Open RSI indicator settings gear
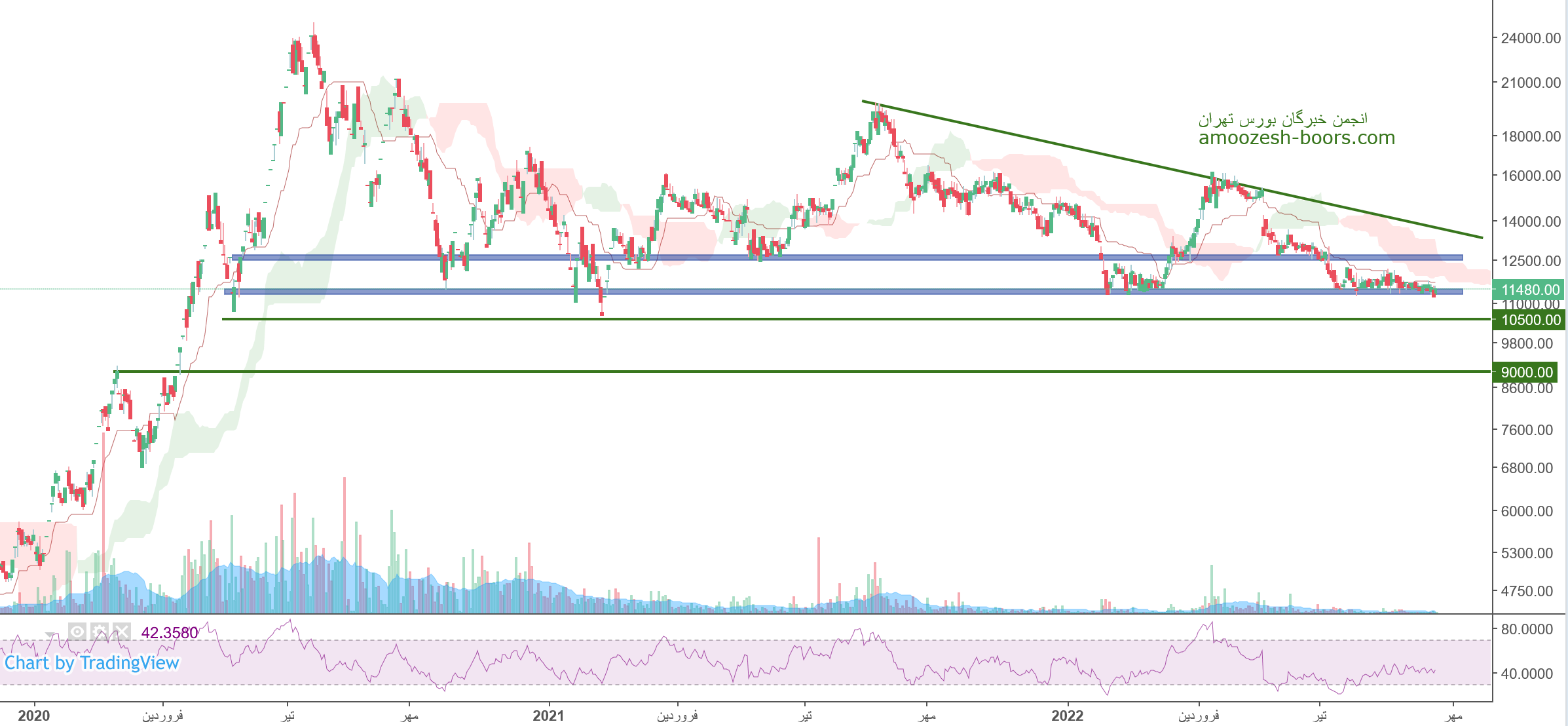This screenshot has height=726, width=1568. [100, 632]
